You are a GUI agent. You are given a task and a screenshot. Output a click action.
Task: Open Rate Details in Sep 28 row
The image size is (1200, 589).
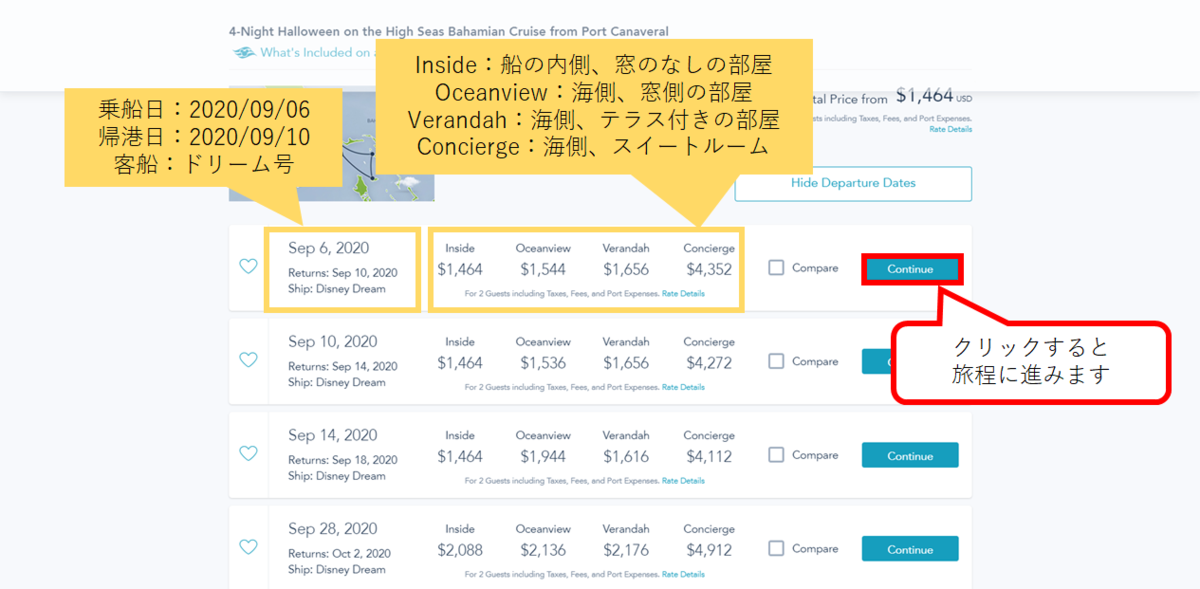[x=683, y=574]
